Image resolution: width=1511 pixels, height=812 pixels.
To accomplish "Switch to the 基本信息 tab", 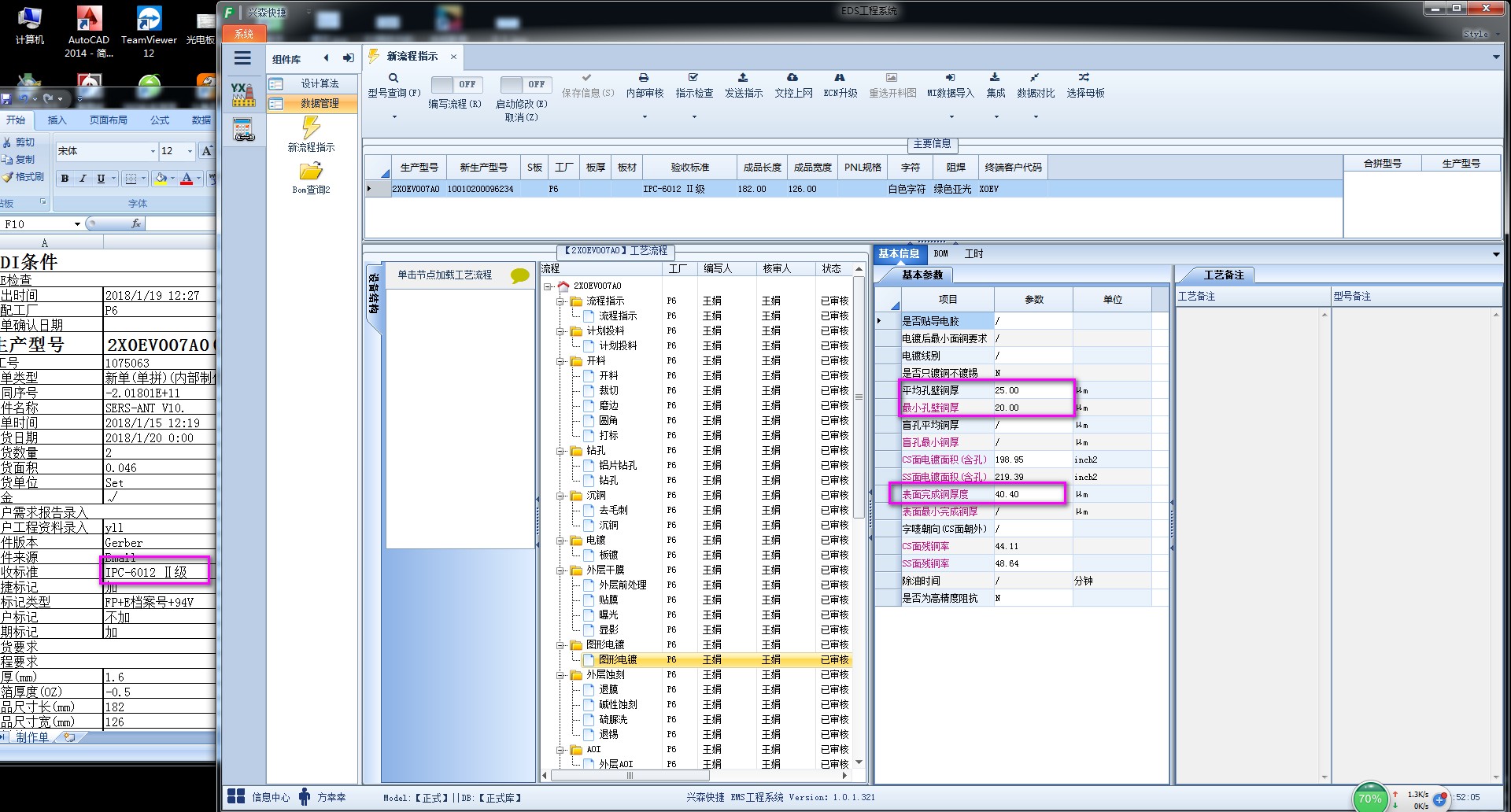I will pos(899,253).
